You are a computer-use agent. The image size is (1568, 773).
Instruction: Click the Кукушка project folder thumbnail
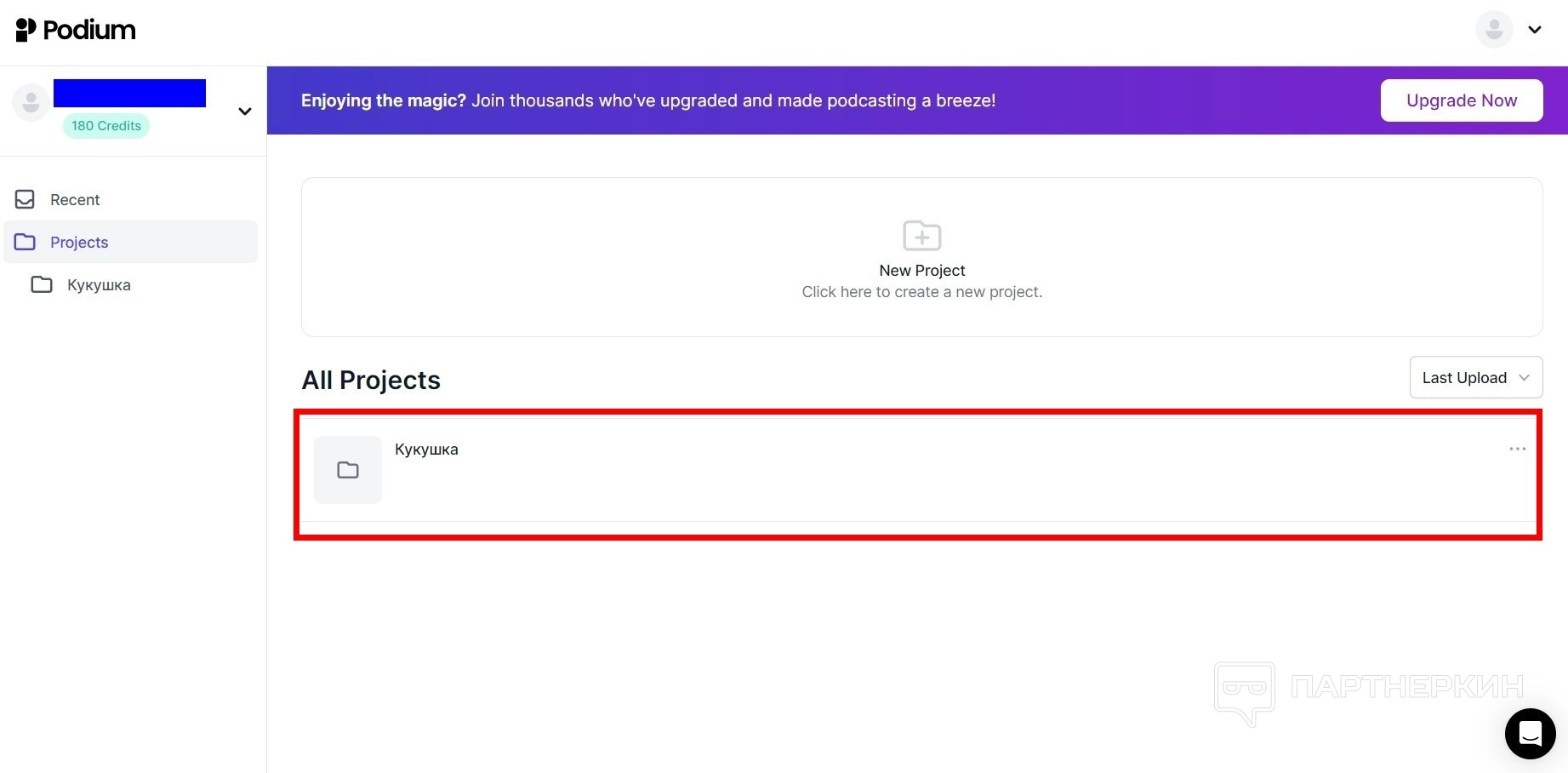tap(348, 470)
